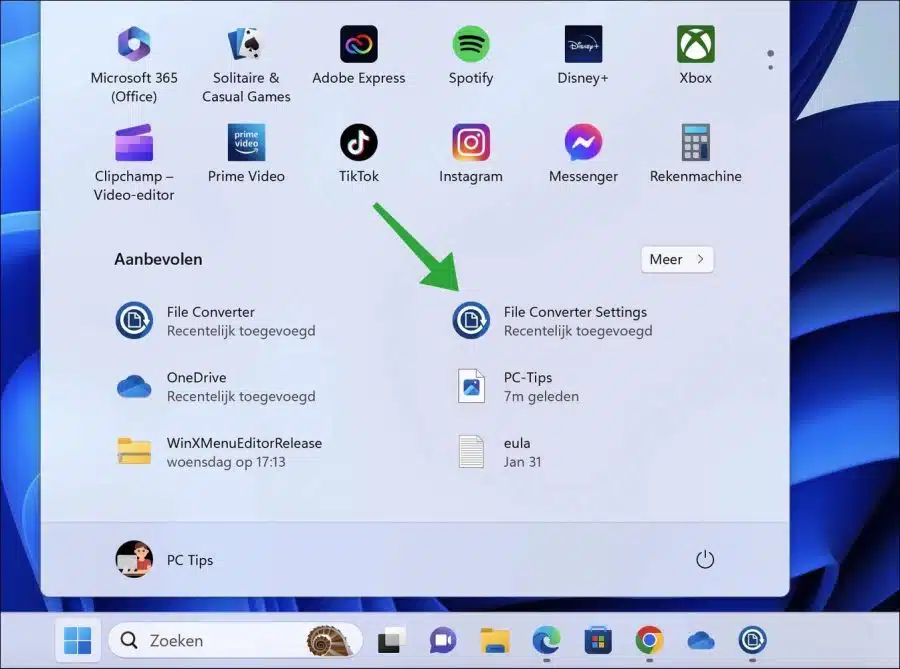Click the Meer button in Aanbevolen
Image resolution: width=900 pixels, height=669 pixels.
coord(677,259)
